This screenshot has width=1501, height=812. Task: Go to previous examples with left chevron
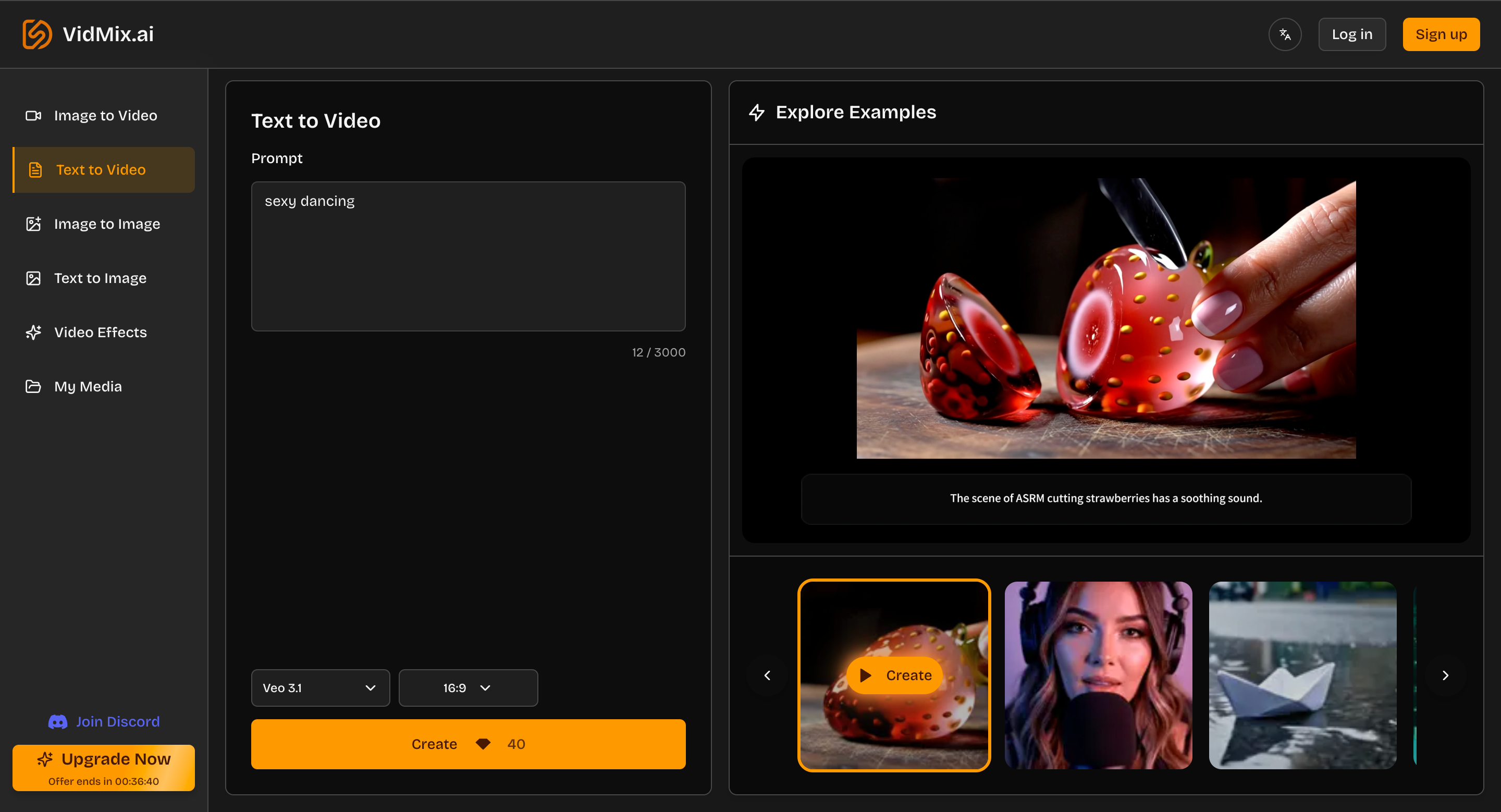(767, 675)
